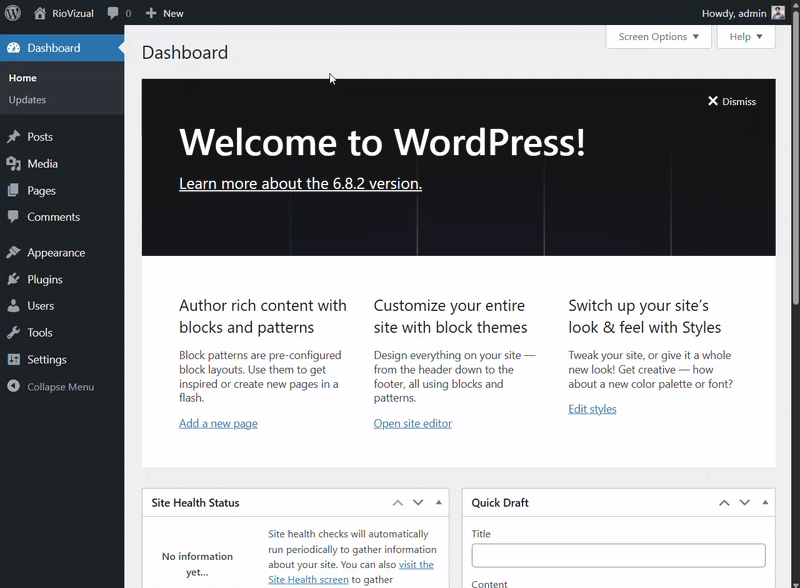Click the Media camera icon
The width and height of the screenshot is (800, 588).
(14, 163)
